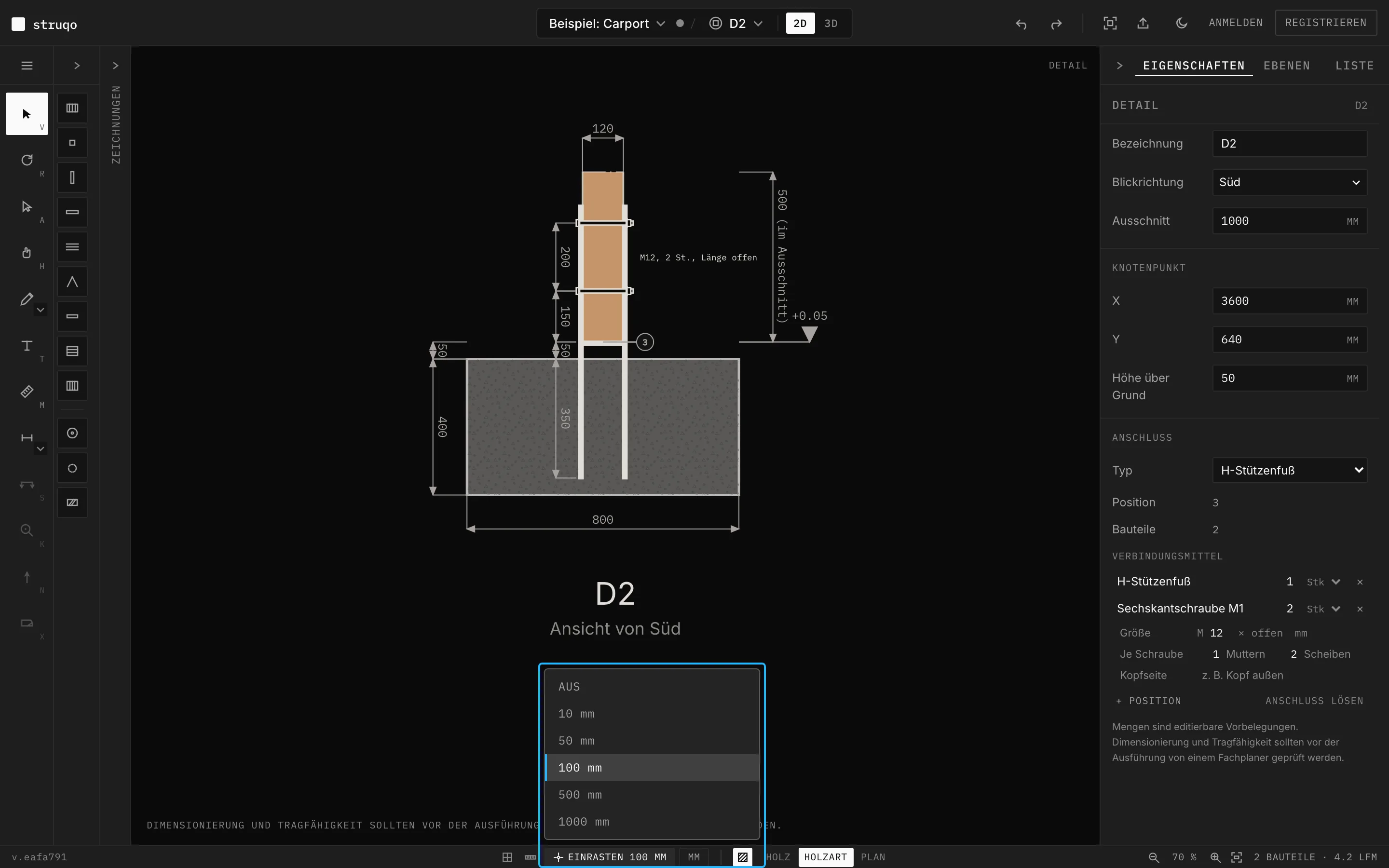Viewport: 1389px width, 868px height.
Task: Click the fit-to-screen frame icon in top bar
Action: pyautogui.click(x=1110, y=23)
